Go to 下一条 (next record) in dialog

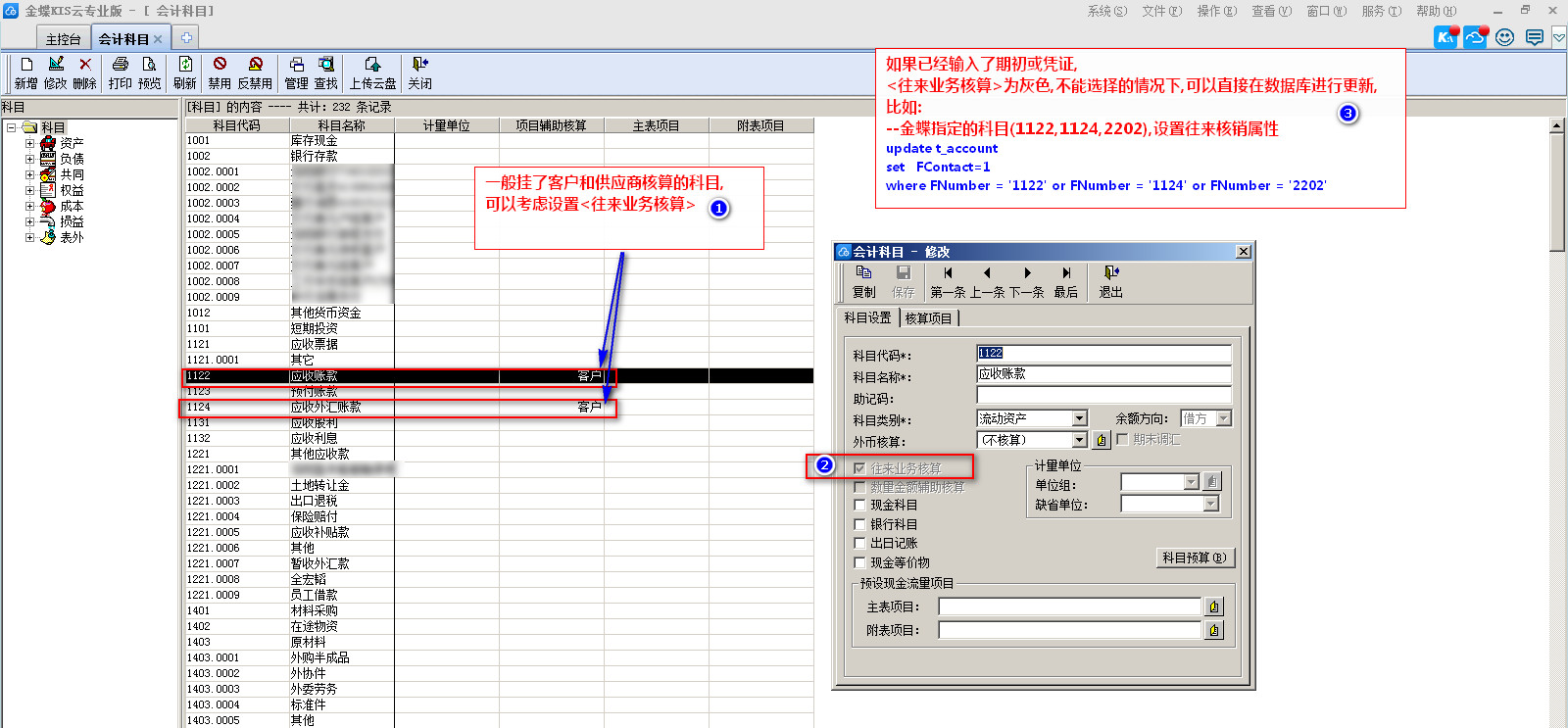click(1026, 273)
